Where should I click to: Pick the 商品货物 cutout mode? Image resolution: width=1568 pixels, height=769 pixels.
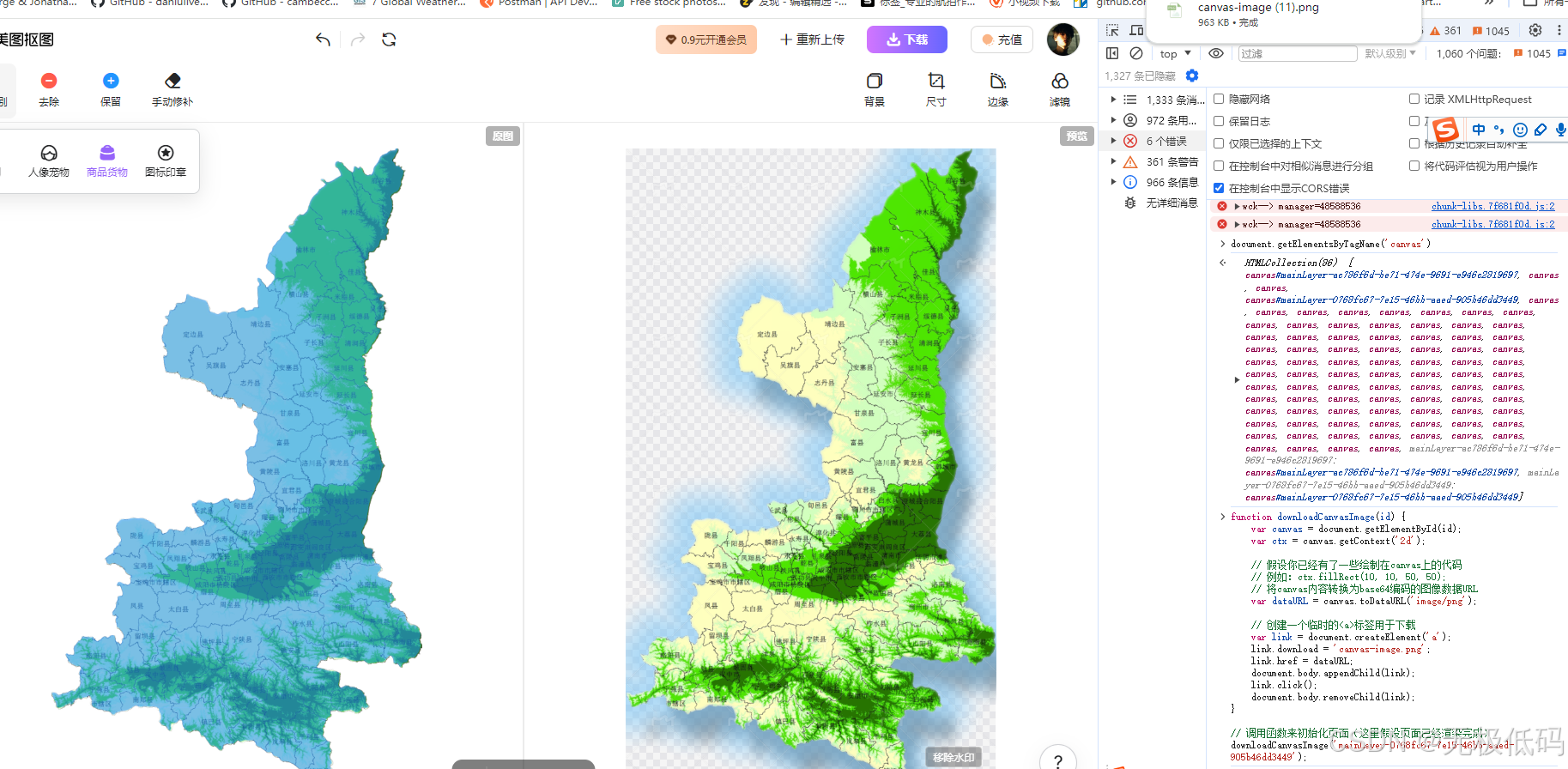click(x=107, y=160)
